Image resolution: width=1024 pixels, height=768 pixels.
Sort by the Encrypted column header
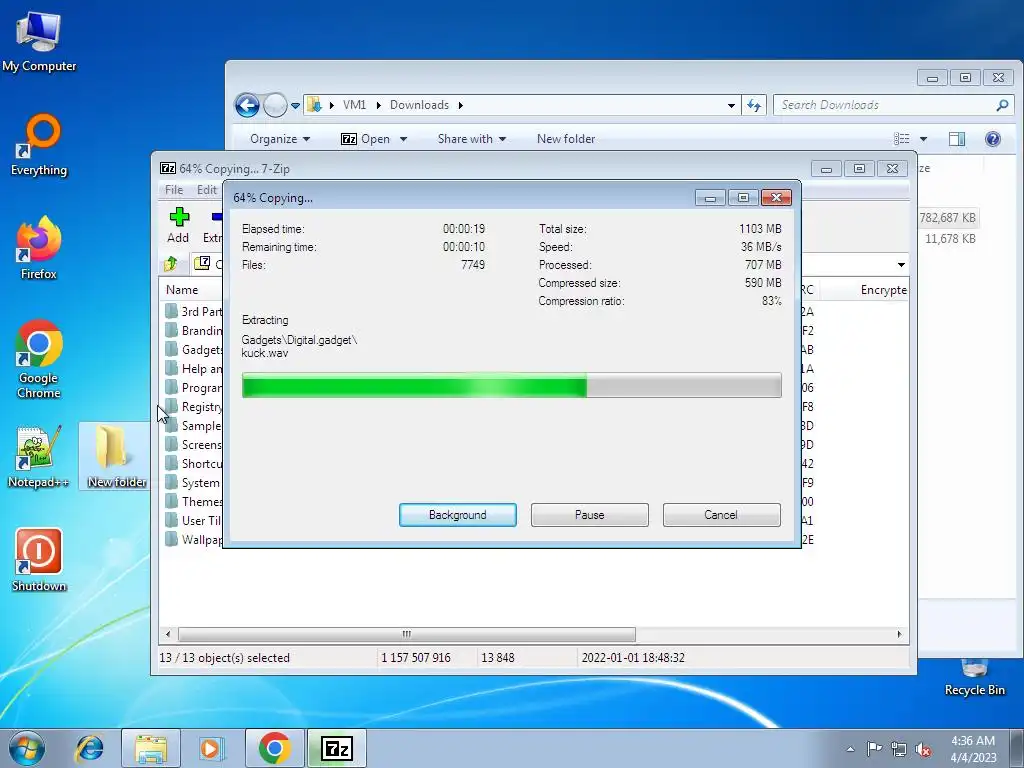click(883, 289)
